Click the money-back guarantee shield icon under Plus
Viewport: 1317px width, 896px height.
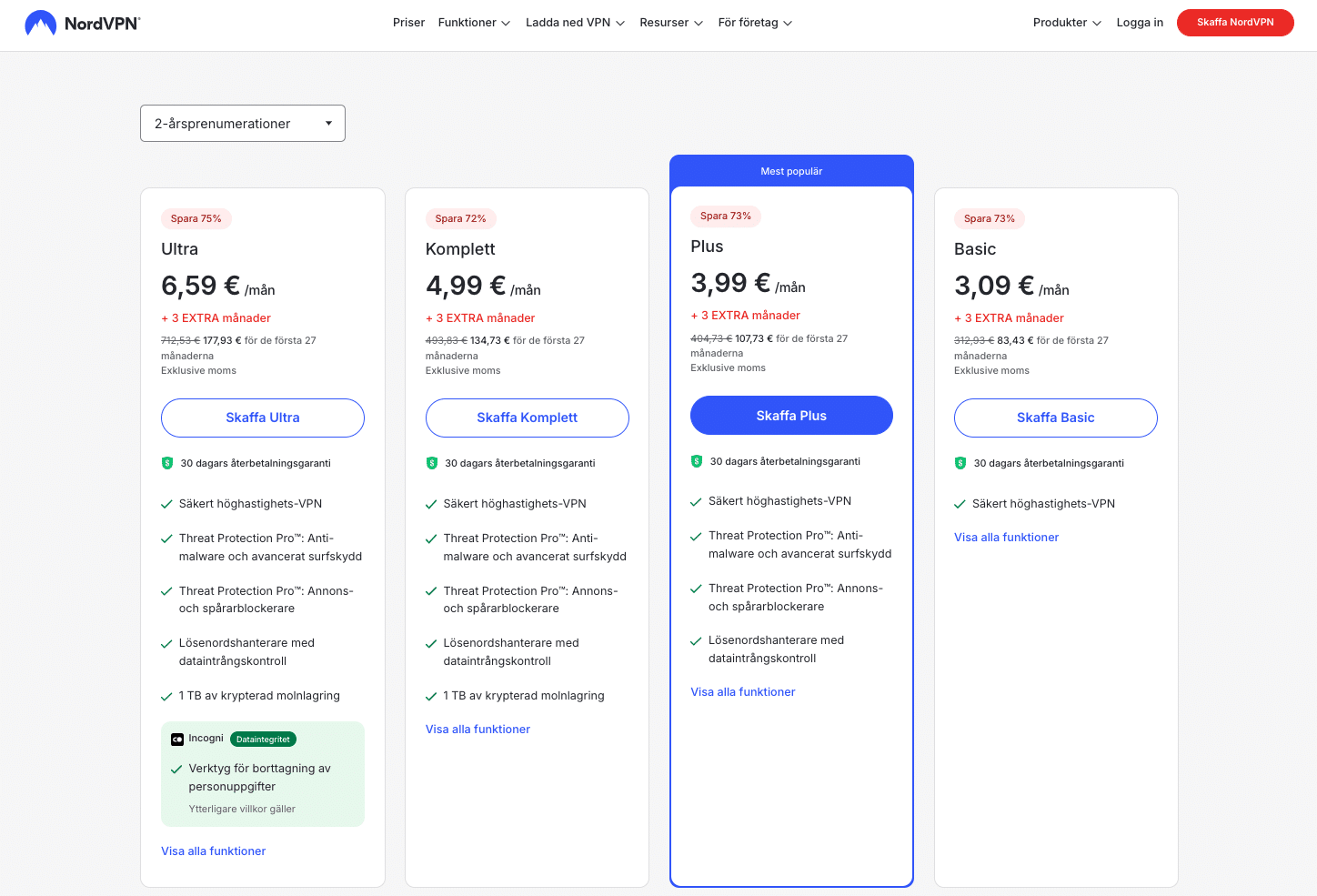pyautogui.click(x=697, y=461)
